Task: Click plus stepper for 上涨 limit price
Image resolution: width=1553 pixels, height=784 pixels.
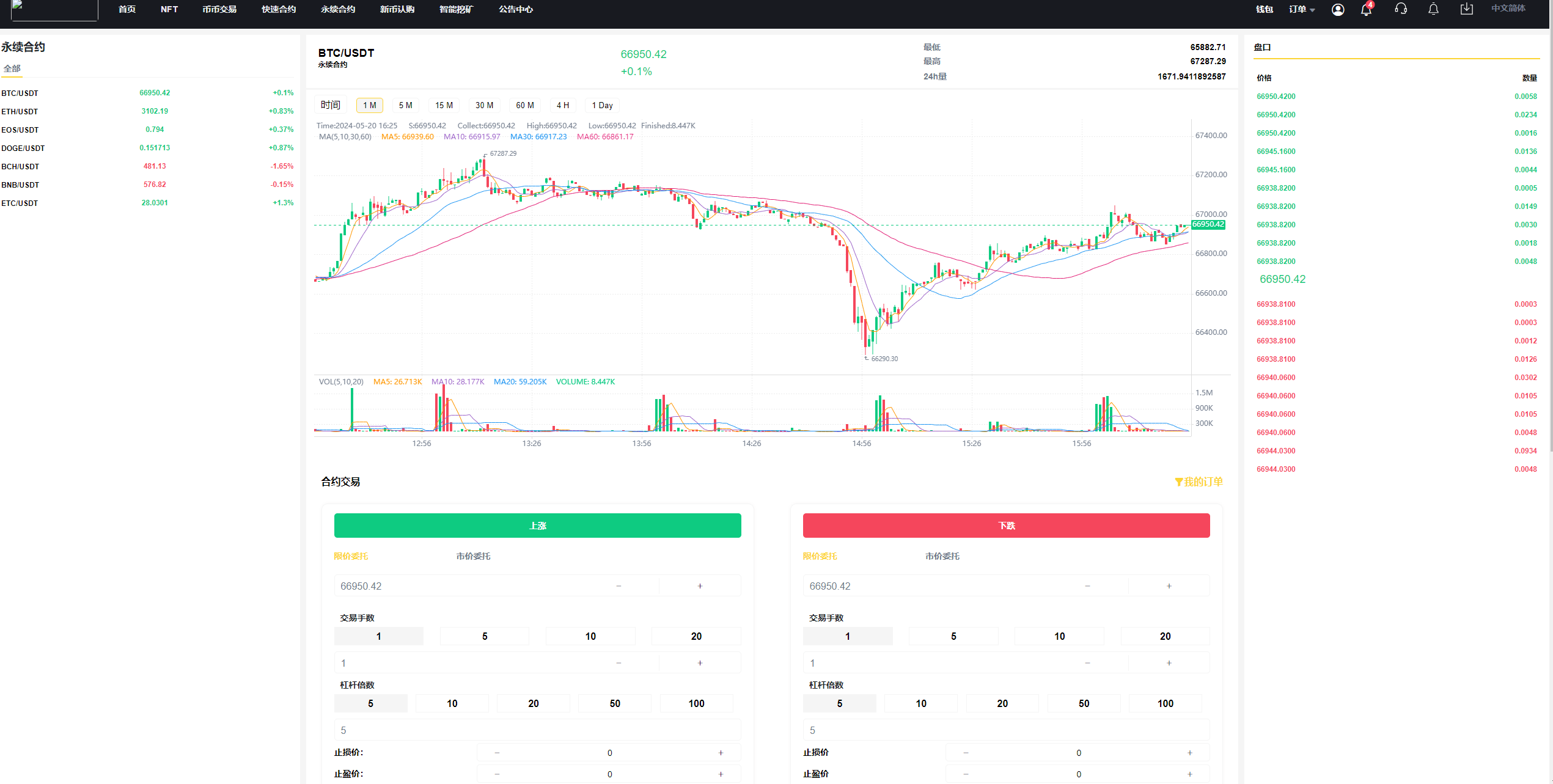Action: point(700,586)
